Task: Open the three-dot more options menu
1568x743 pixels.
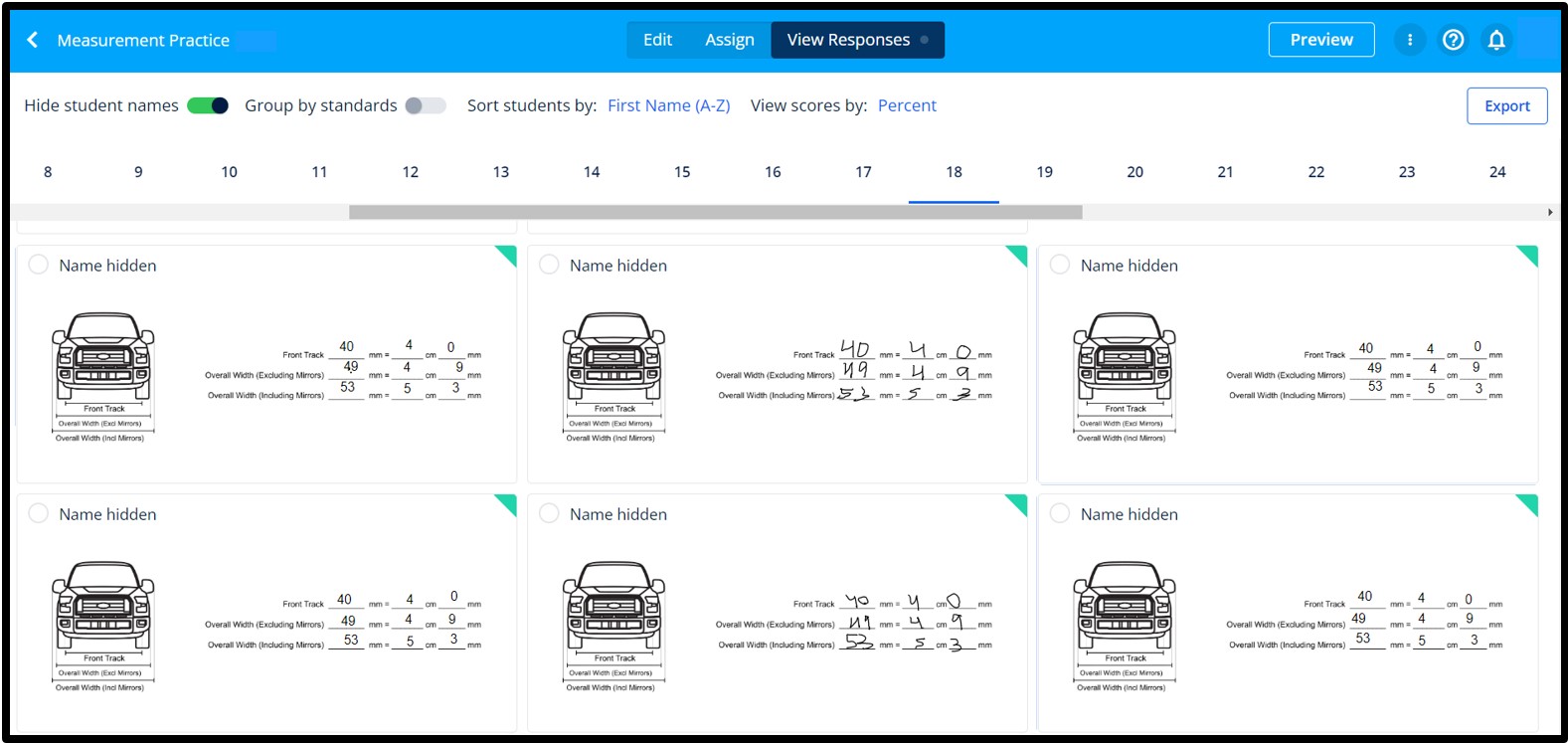Action: pyautogui.click(x=1409, y=40)
